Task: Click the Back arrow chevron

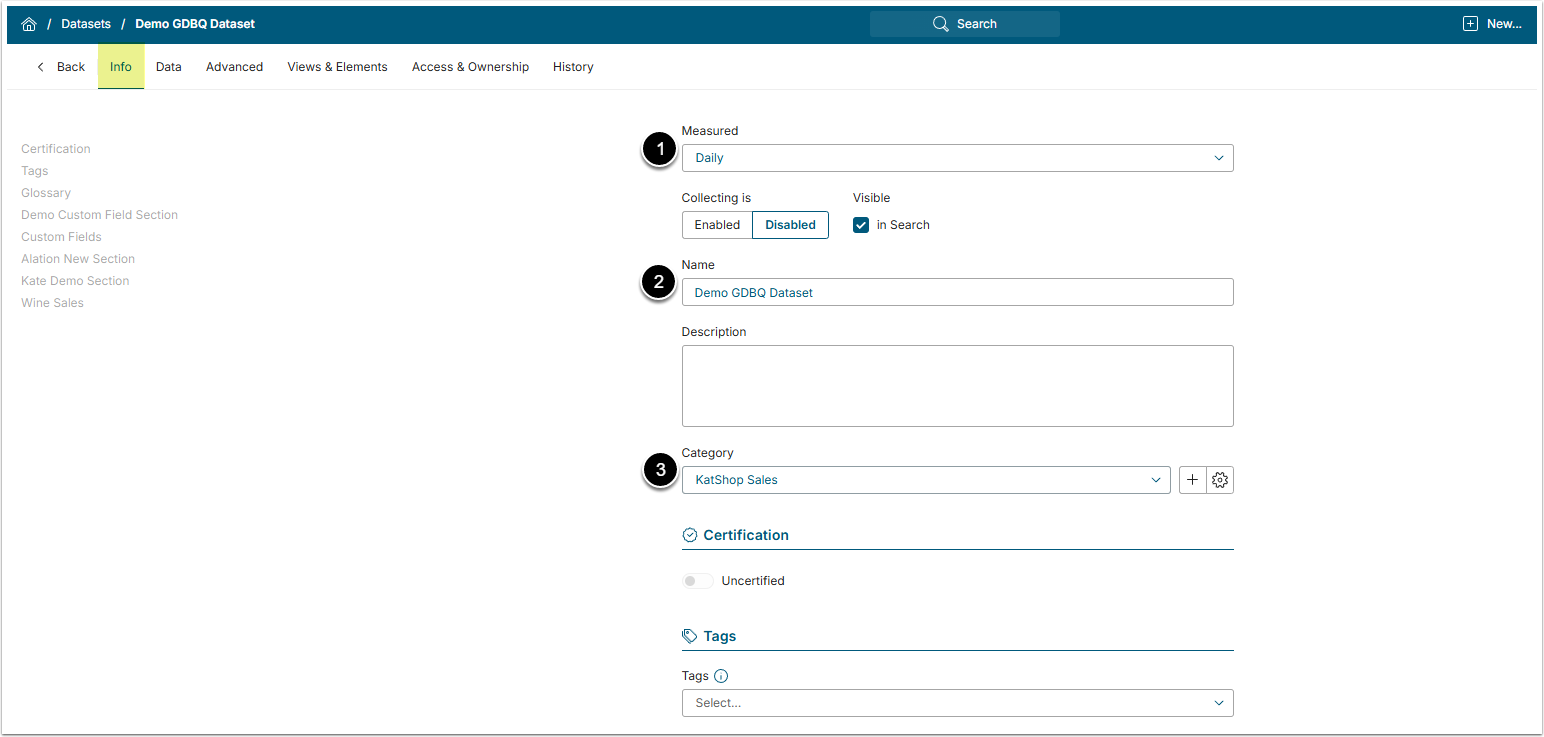Action: [41, 67]
